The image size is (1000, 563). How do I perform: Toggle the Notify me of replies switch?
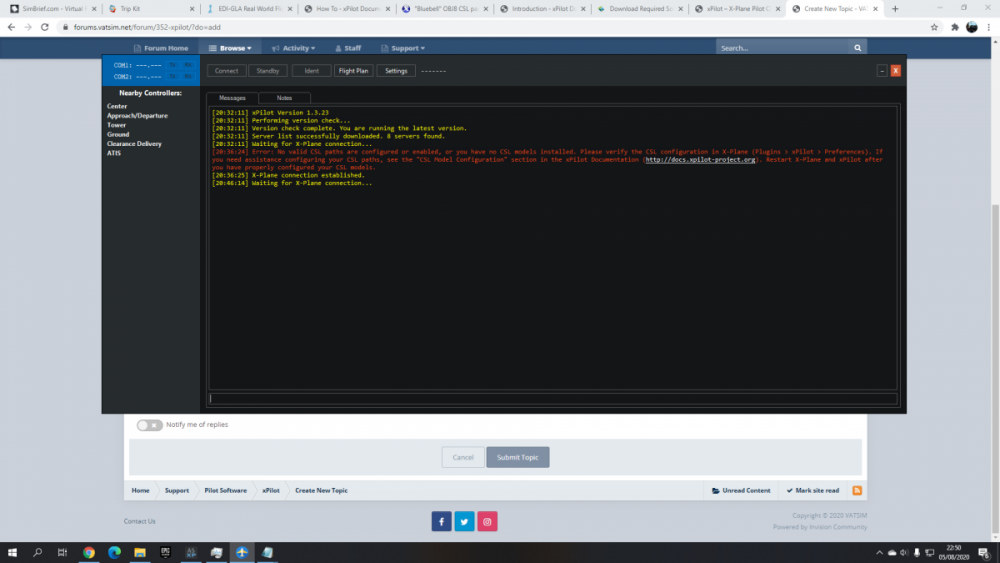point(149,425)
